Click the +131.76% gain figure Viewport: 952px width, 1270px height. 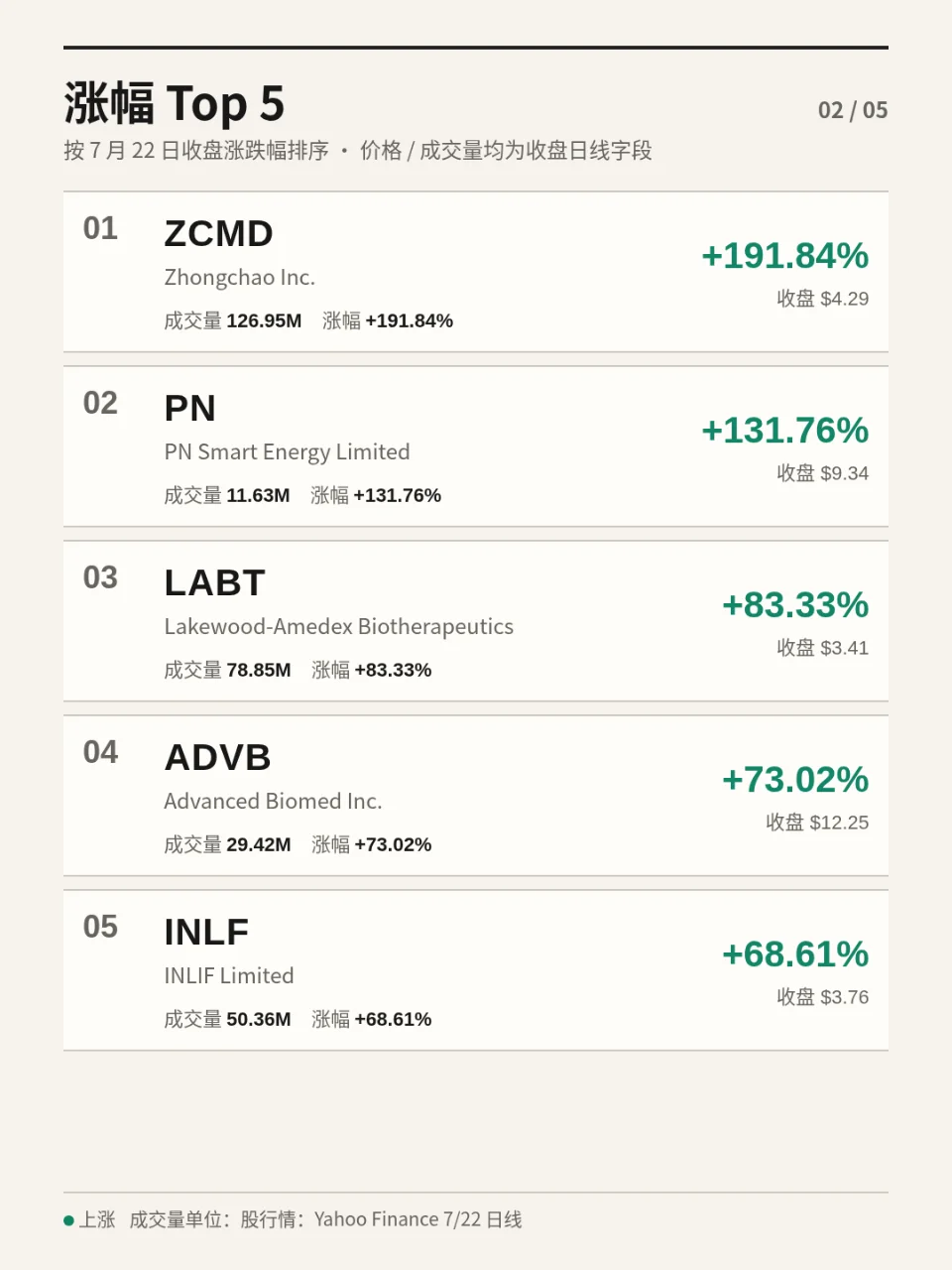coord(784,431)
